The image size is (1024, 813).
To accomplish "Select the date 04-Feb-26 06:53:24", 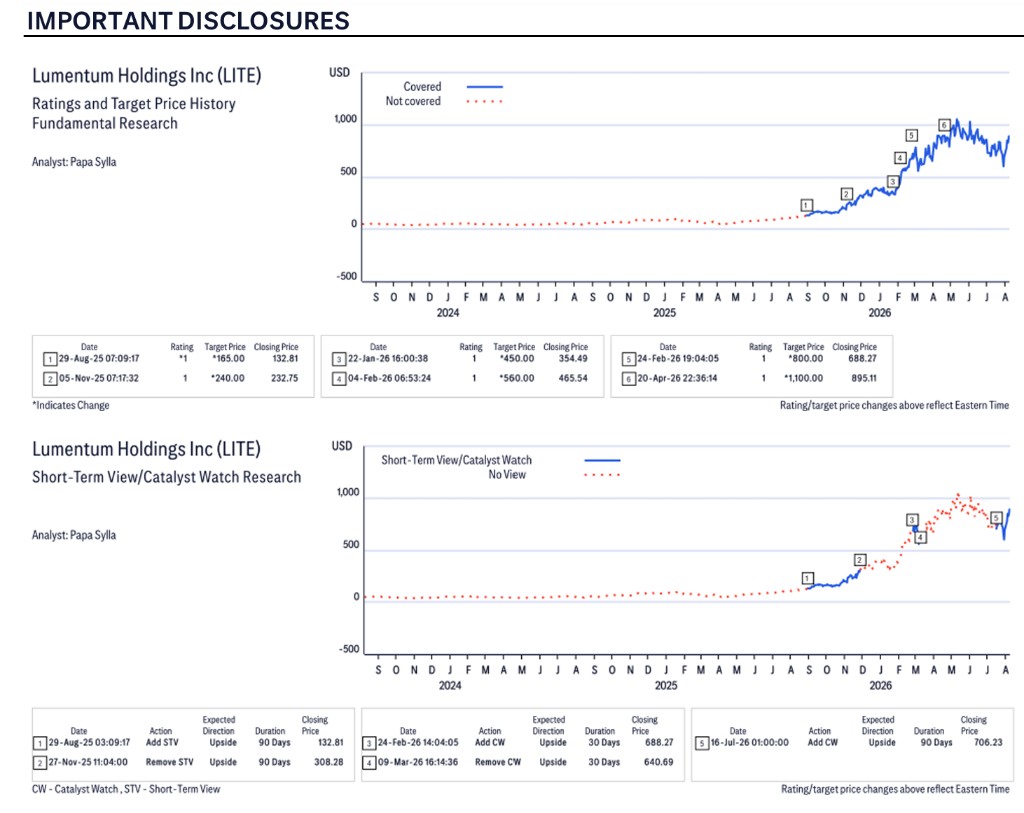I will point(389,378).
